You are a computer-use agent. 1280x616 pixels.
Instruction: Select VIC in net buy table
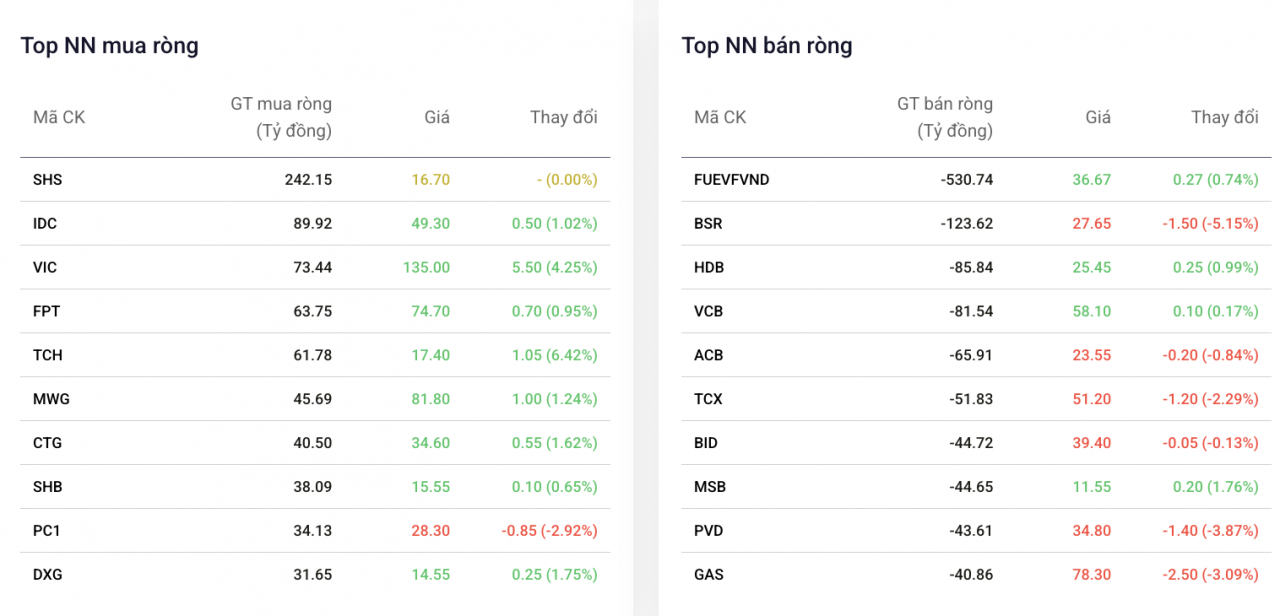point(45,268)
